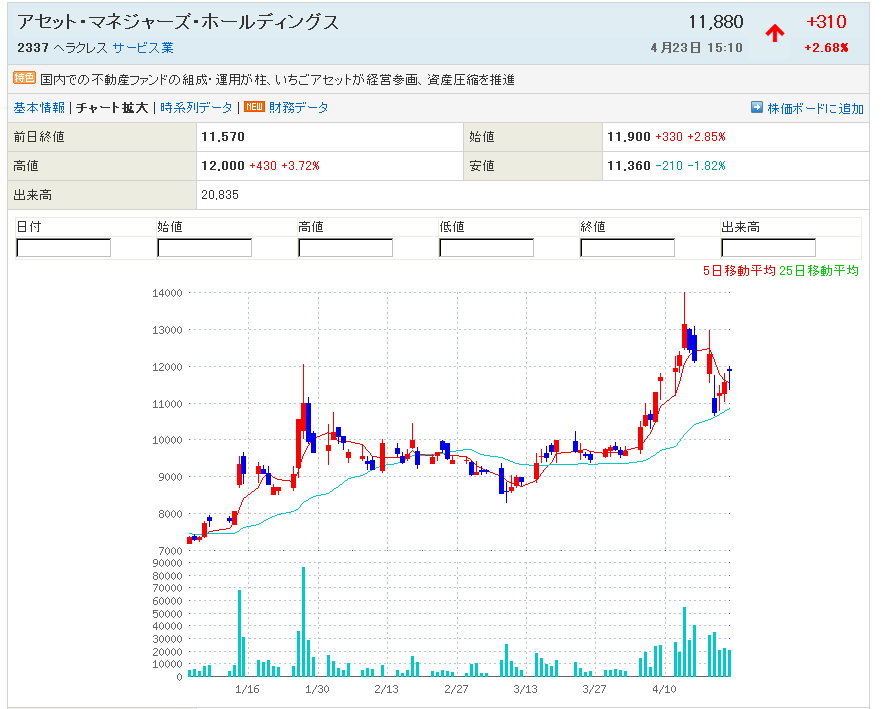This screenshot has height=709, width=881.
Task: Click the 3/13 date label on chart axis
Action: click(525, 689)
